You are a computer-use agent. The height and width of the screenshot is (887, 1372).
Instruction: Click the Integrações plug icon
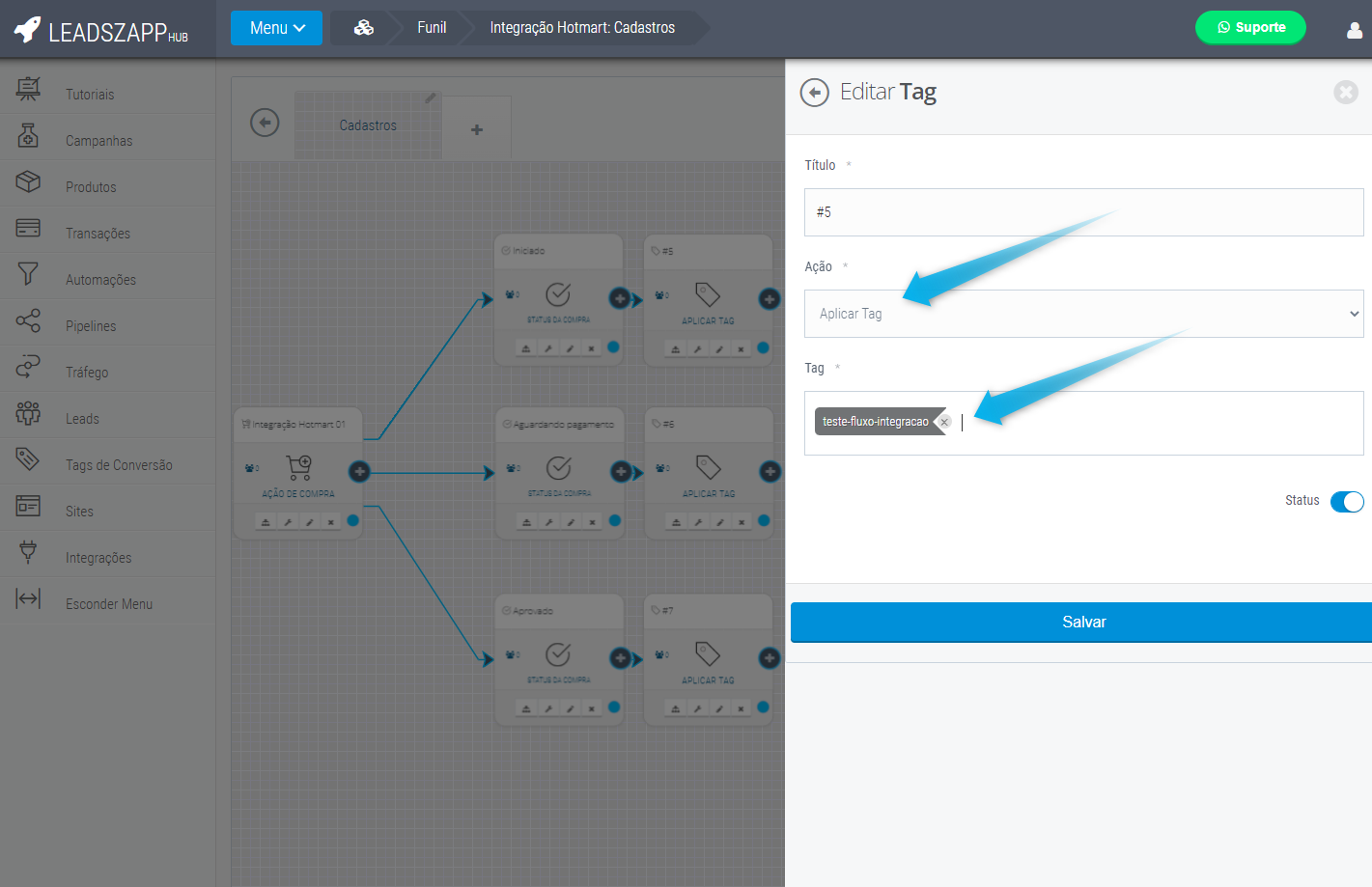point(28,552)
